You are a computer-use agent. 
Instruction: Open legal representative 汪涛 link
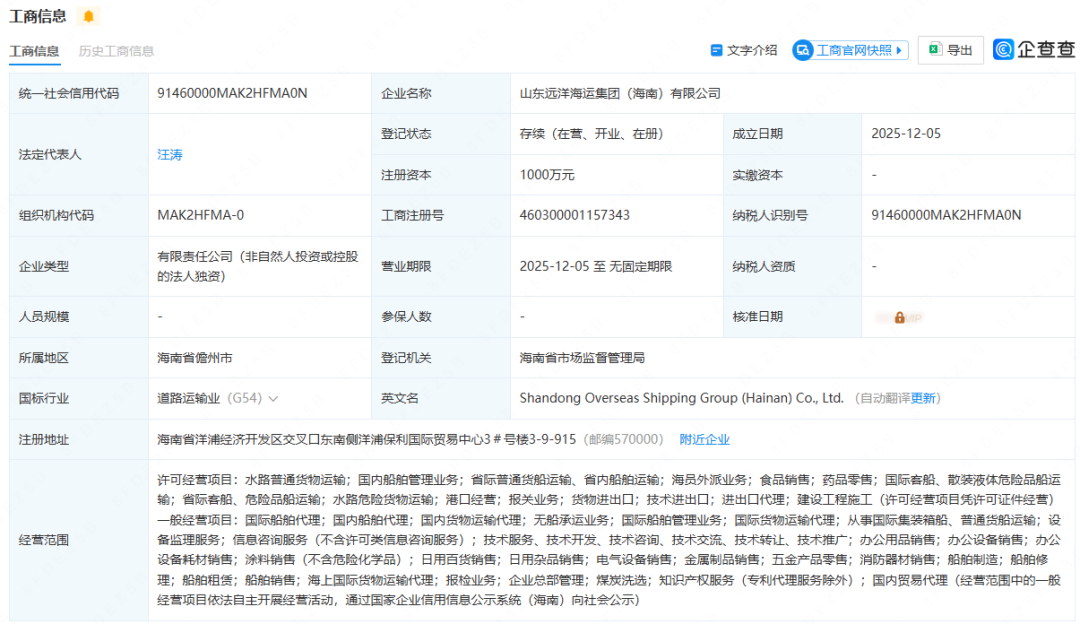click(x=170, y=155)
